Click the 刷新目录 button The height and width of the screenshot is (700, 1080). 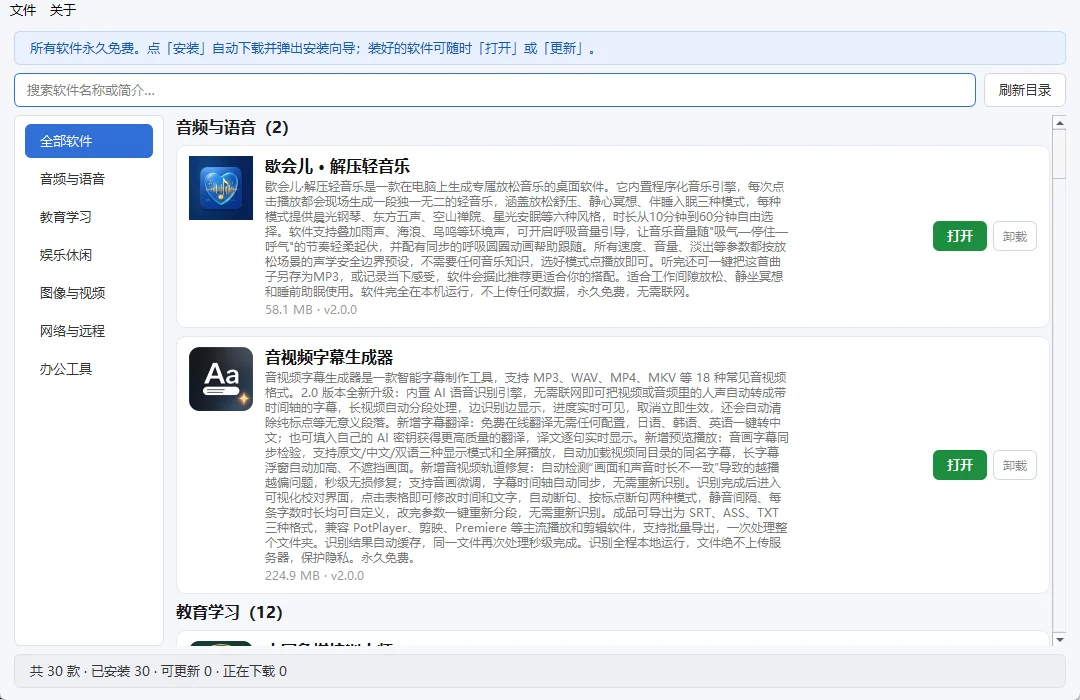click(1024, 90)
